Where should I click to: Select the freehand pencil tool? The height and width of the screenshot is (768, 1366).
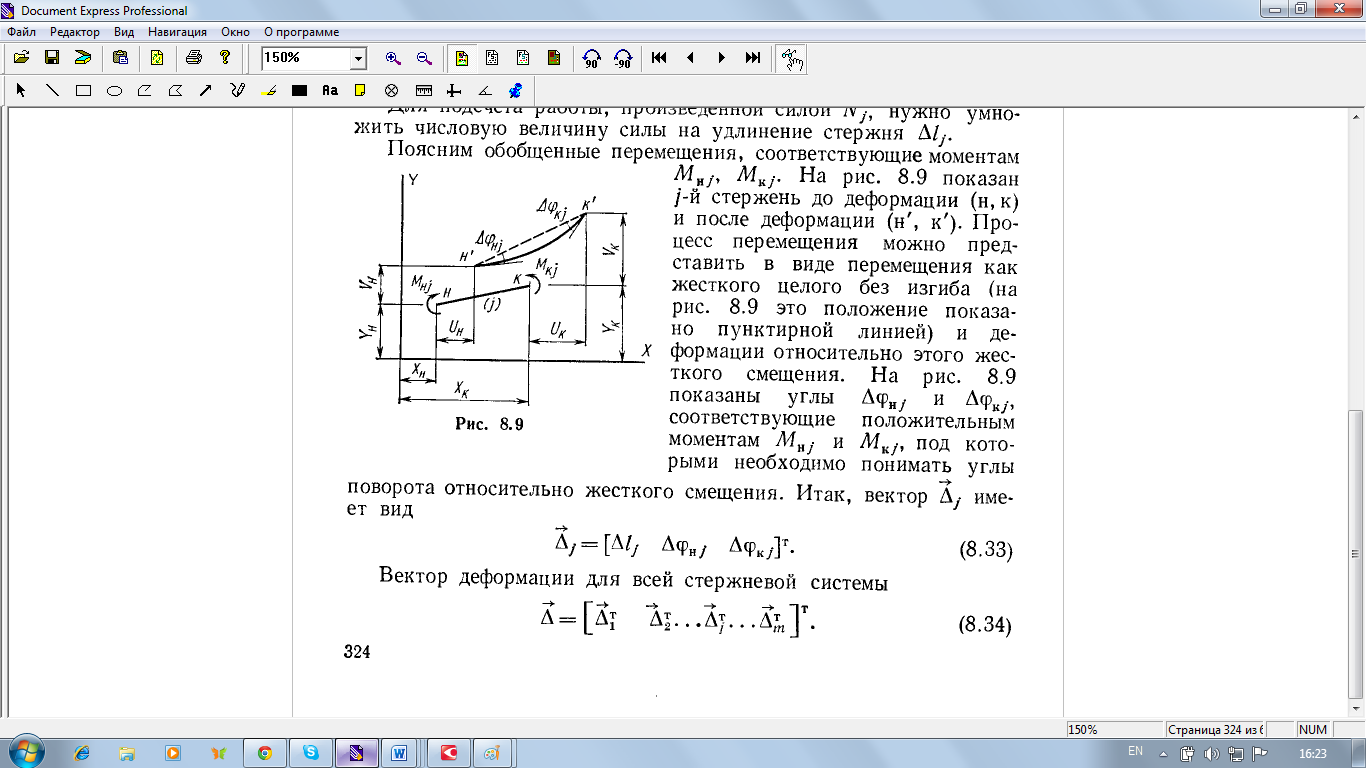[x=237, y=90]
